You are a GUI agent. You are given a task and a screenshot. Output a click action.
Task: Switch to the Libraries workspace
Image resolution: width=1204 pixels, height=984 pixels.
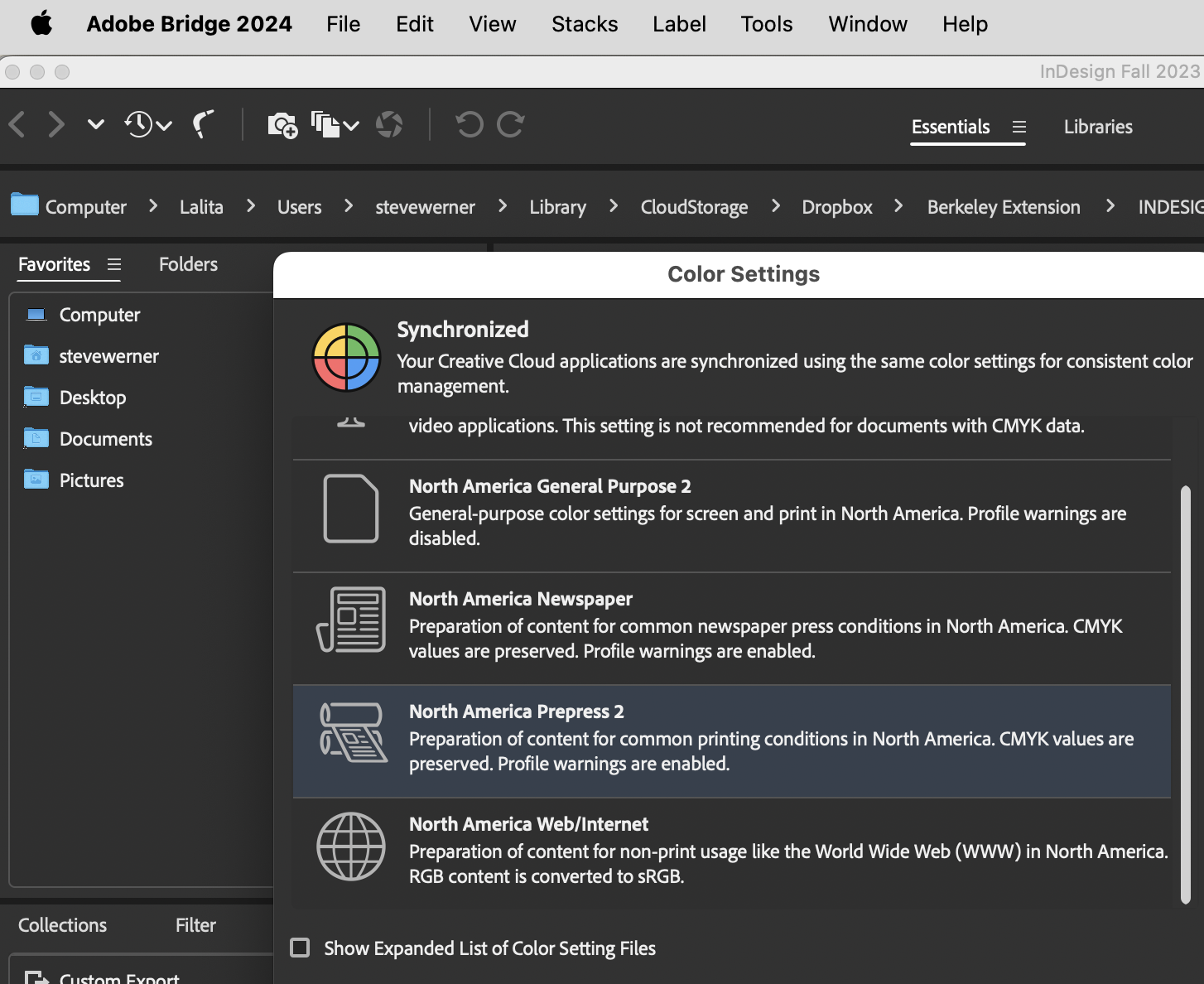tap(1098, 126)
